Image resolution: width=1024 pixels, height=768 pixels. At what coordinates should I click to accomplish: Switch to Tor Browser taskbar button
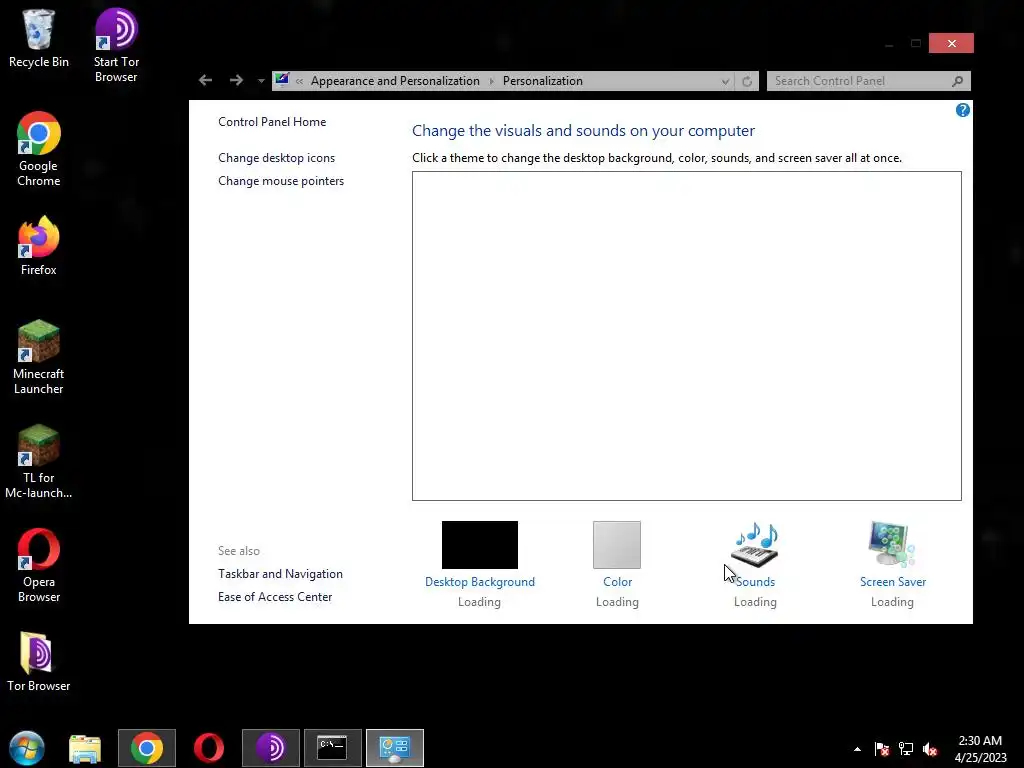coord(271,748)
